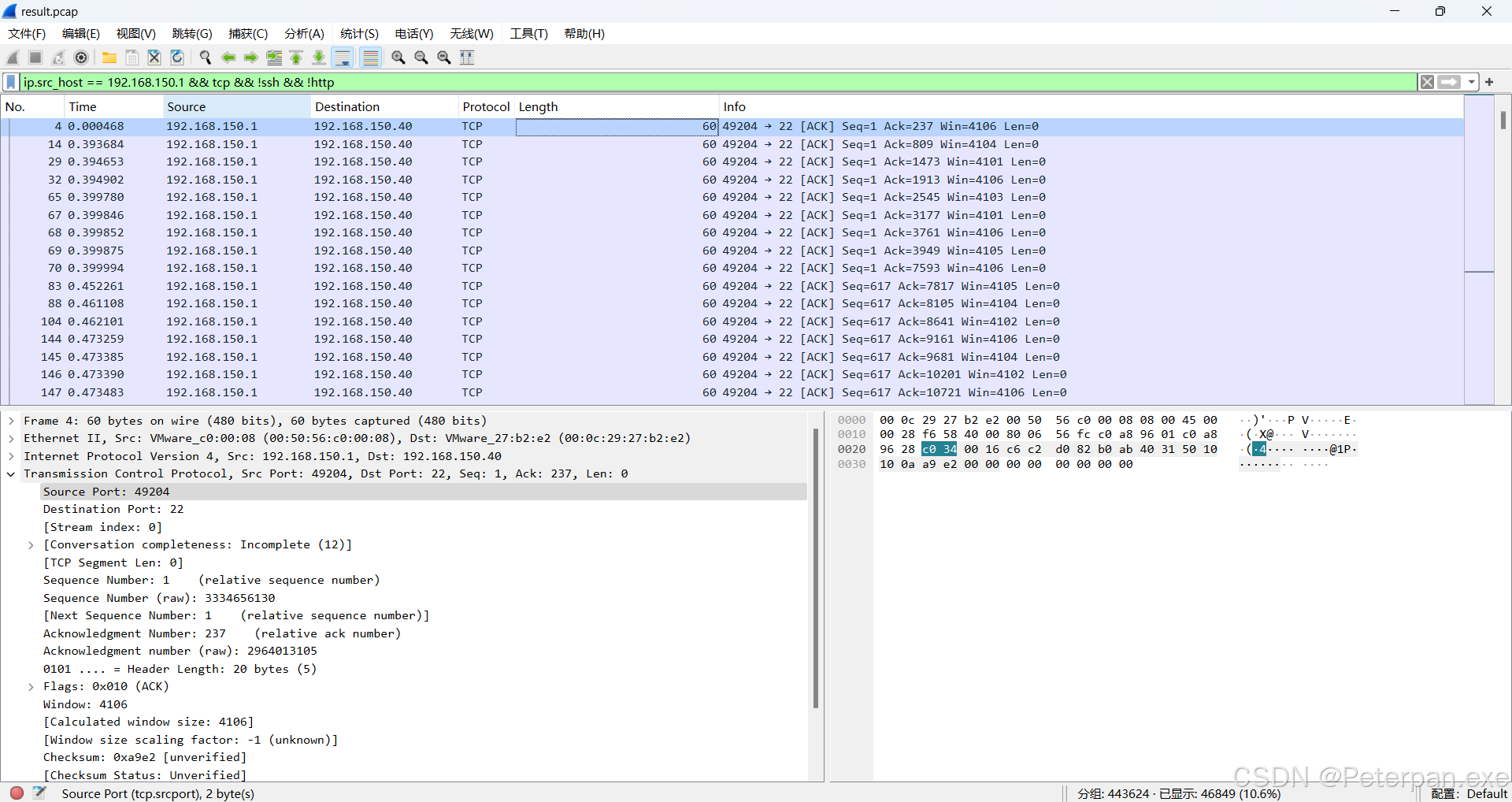The image size is (1512, 802).
Task: Restart the current capture
Action: (x=58, y=58)
